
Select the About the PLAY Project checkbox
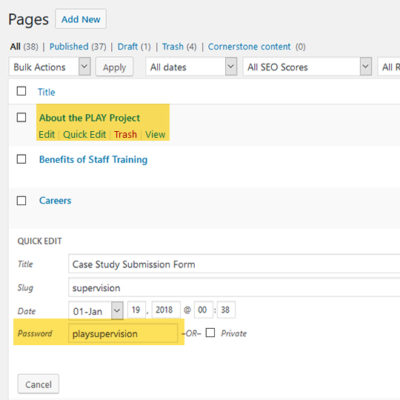click(x=21, y=117)
